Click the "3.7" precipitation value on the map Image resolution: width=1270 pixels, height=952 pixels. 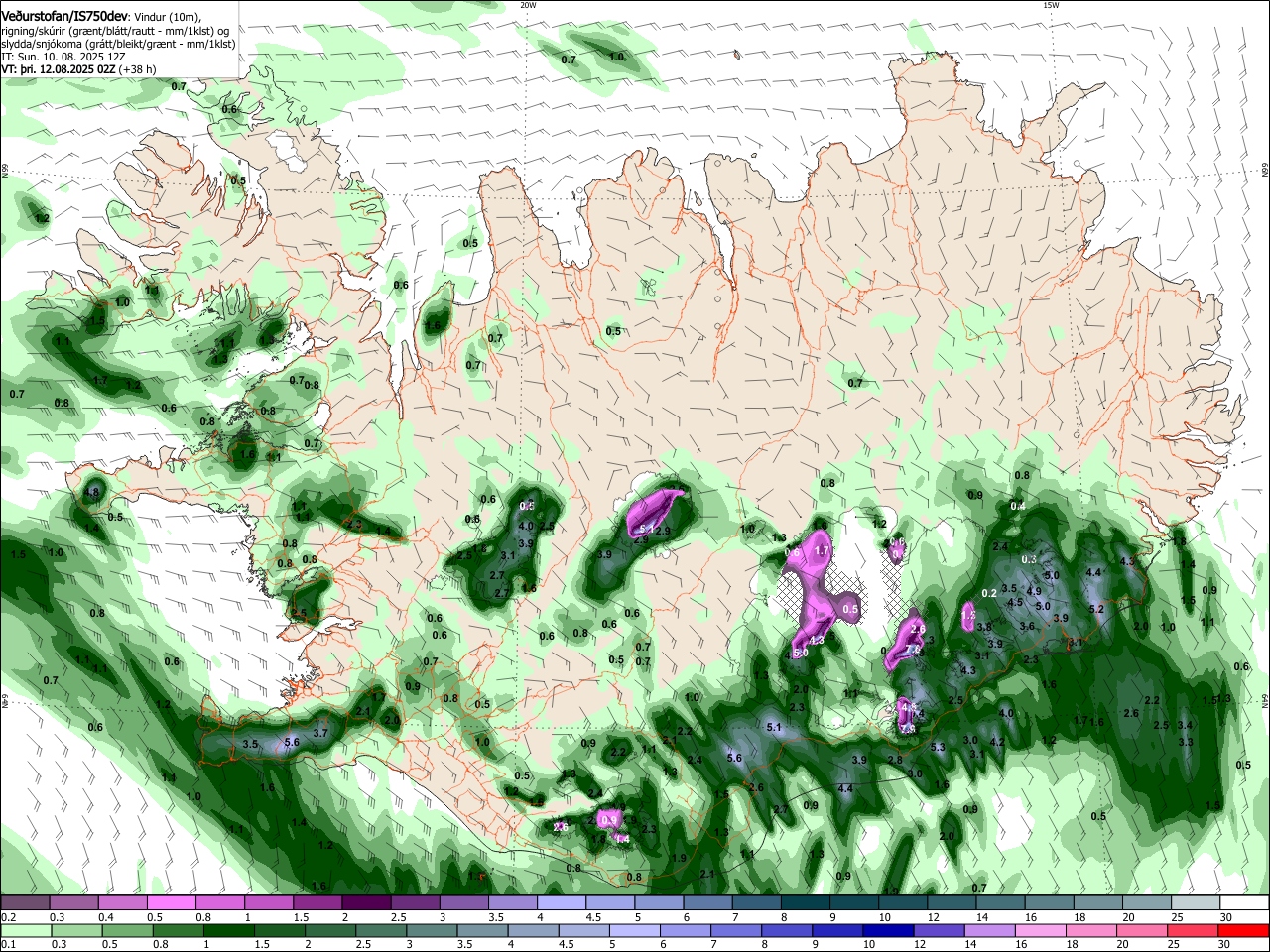(320, 733)
